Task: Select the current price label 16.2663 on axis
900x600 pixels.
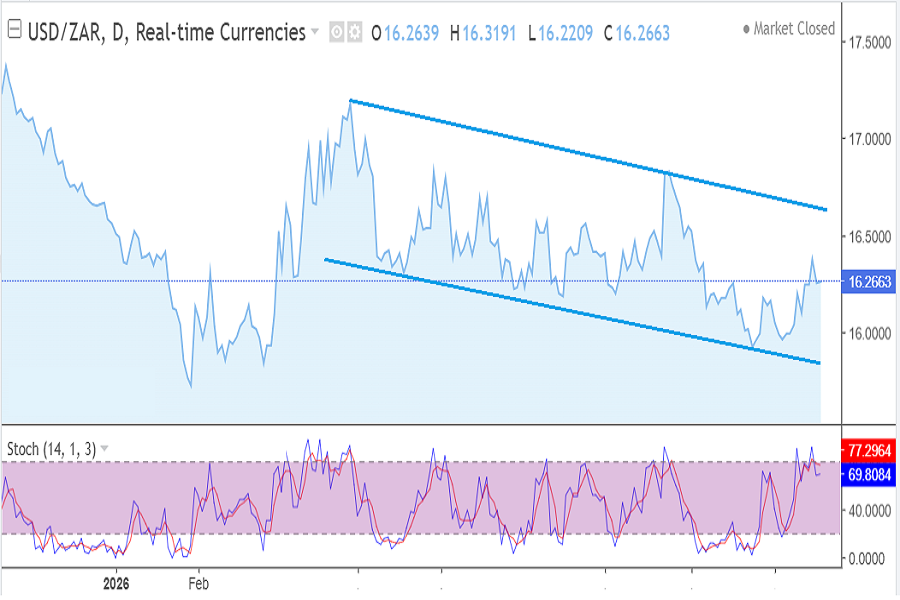Action: click(868, 282)
